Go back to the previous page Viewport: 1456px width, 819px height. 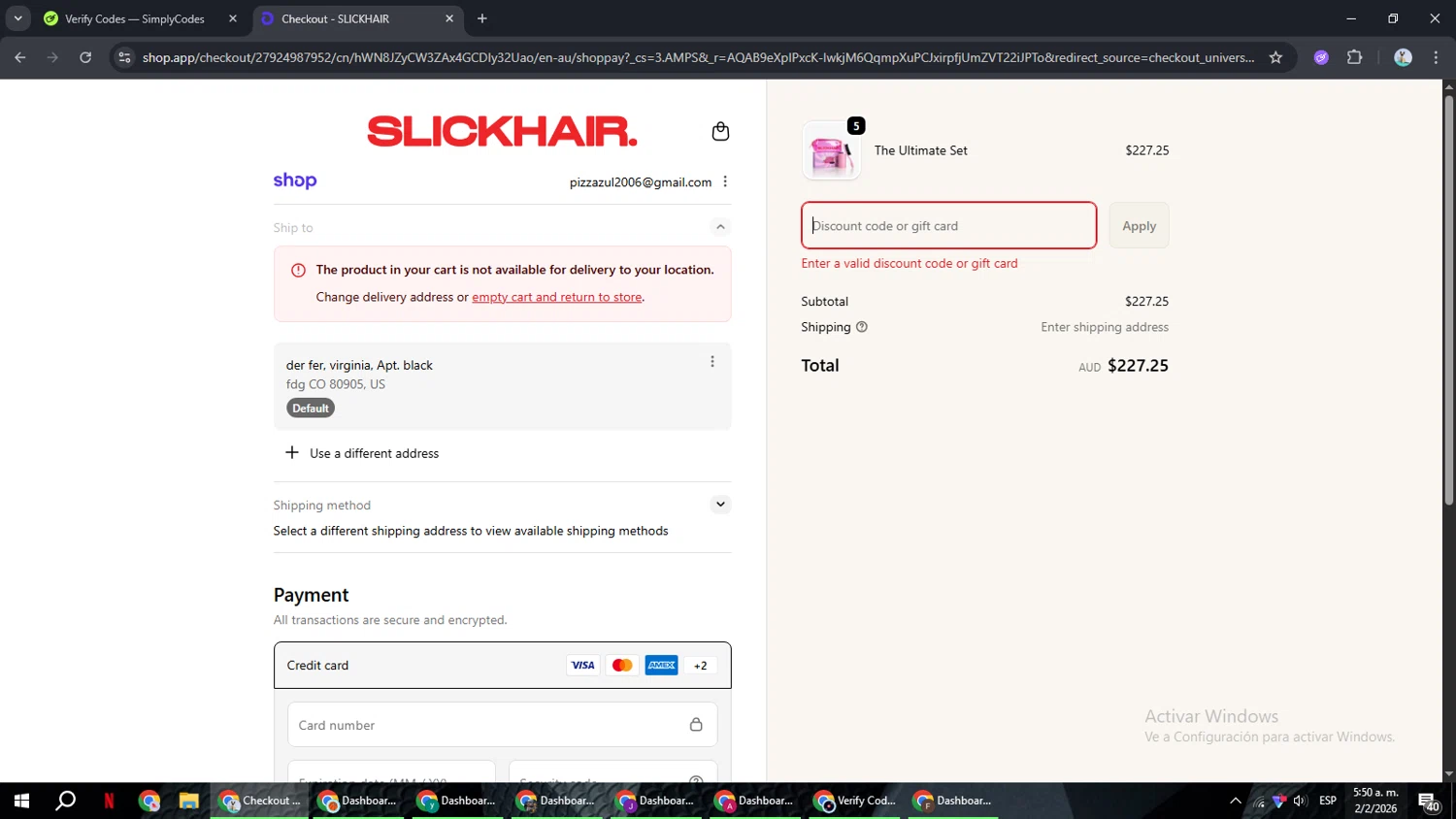coord(20,57)
